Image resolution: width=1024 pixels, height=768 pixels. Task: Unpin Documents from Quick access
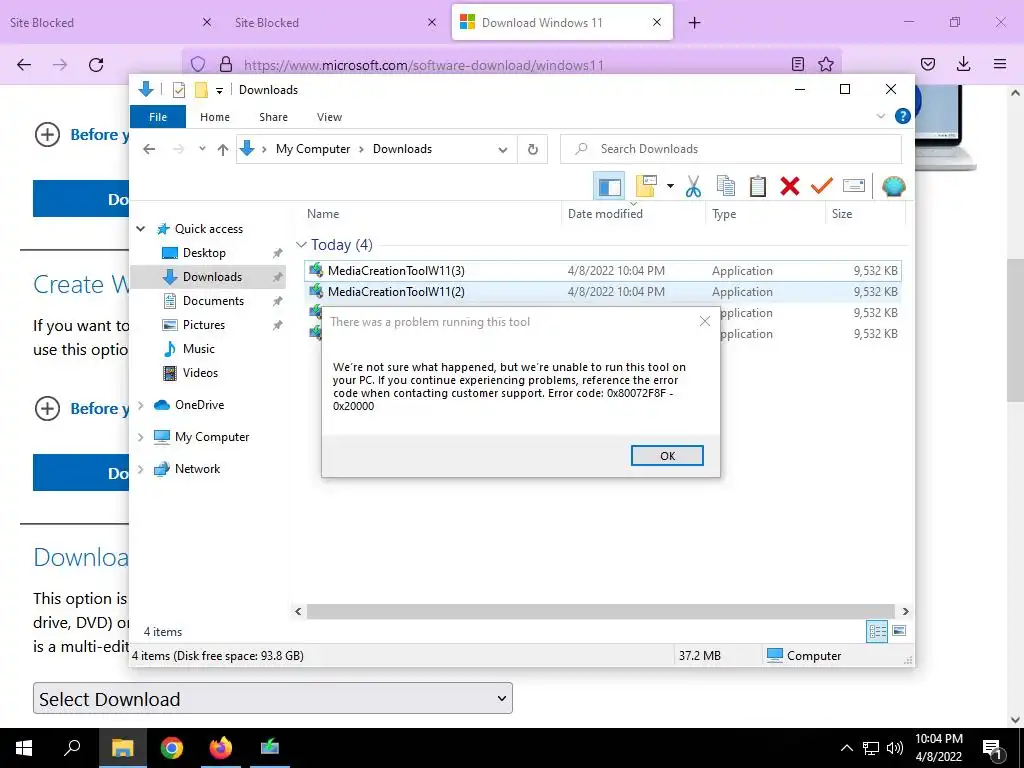pos(278,301)
